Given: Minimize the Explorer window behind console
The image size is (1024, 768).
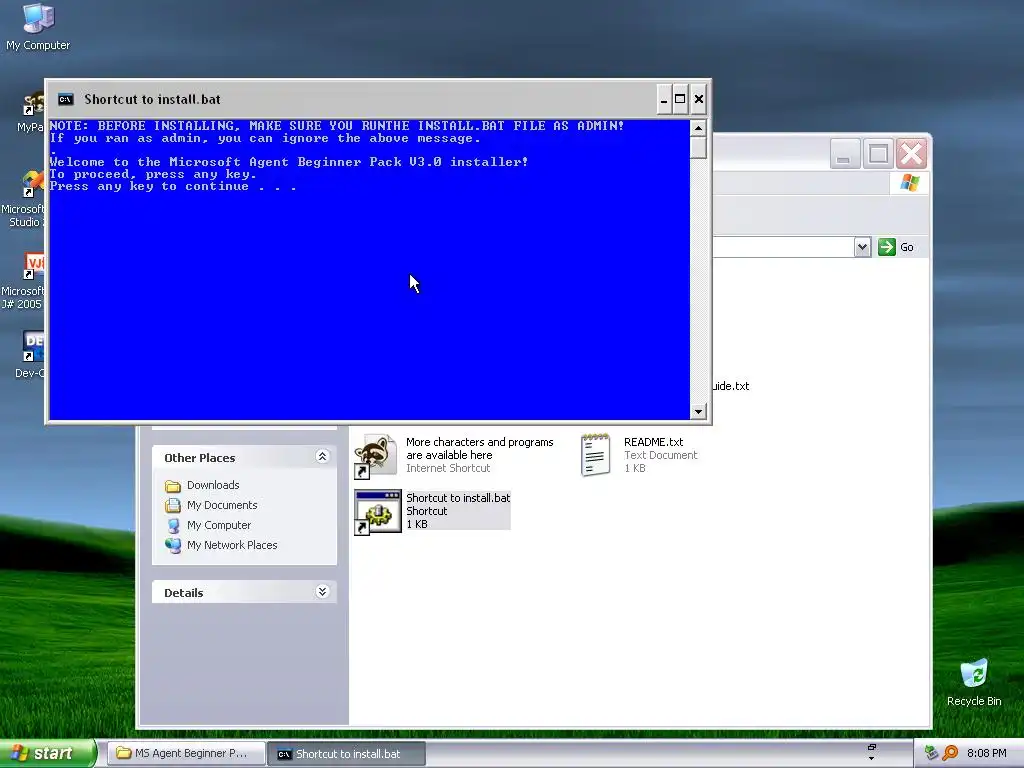Looking at the screenshot, I should coord(844,154).
